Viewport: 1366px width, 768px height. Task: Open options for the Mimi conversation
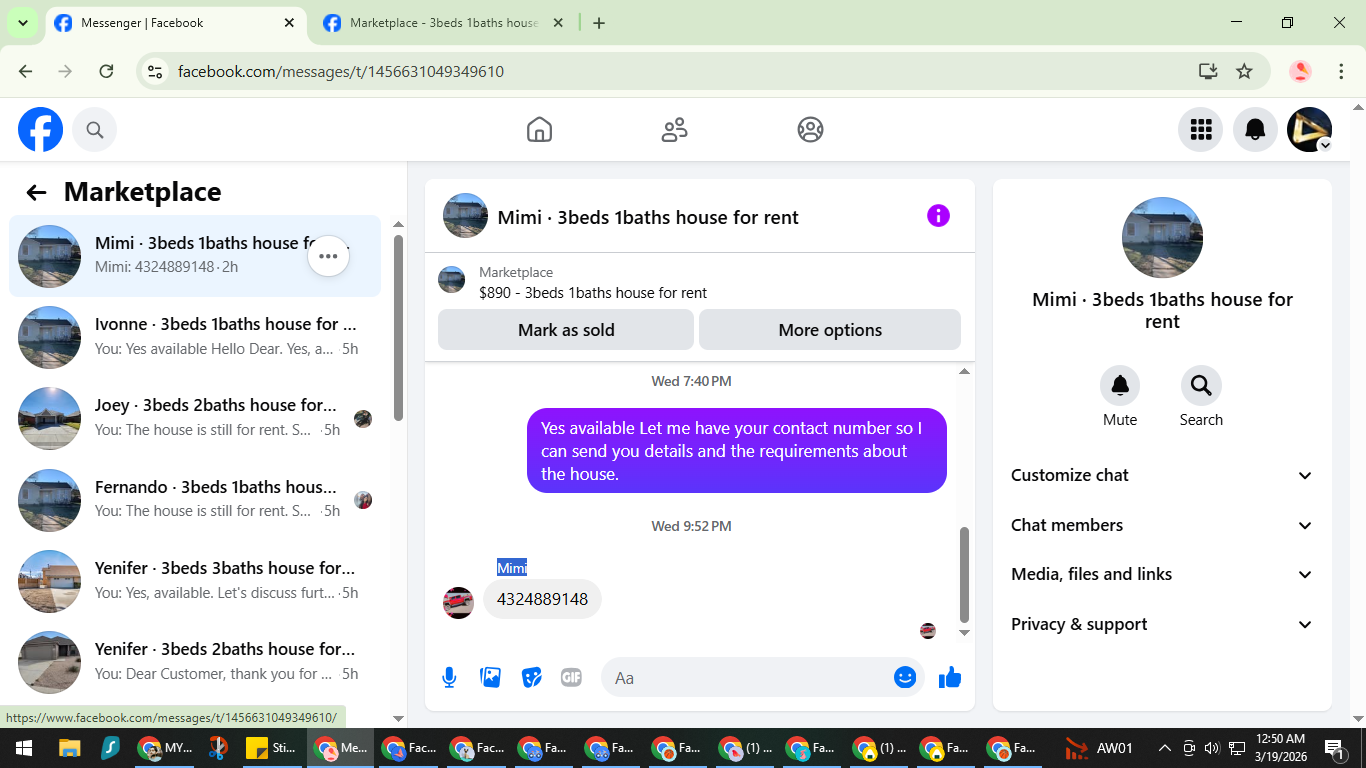[x=328, y=256]
